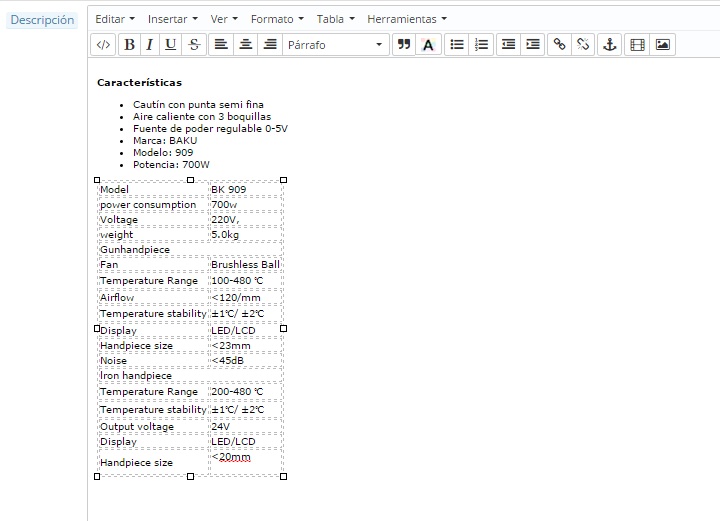Click the 'Airflow' cell
Viewport: 720px width, 521px height.
pyautogui.click(x=153, y=297)
